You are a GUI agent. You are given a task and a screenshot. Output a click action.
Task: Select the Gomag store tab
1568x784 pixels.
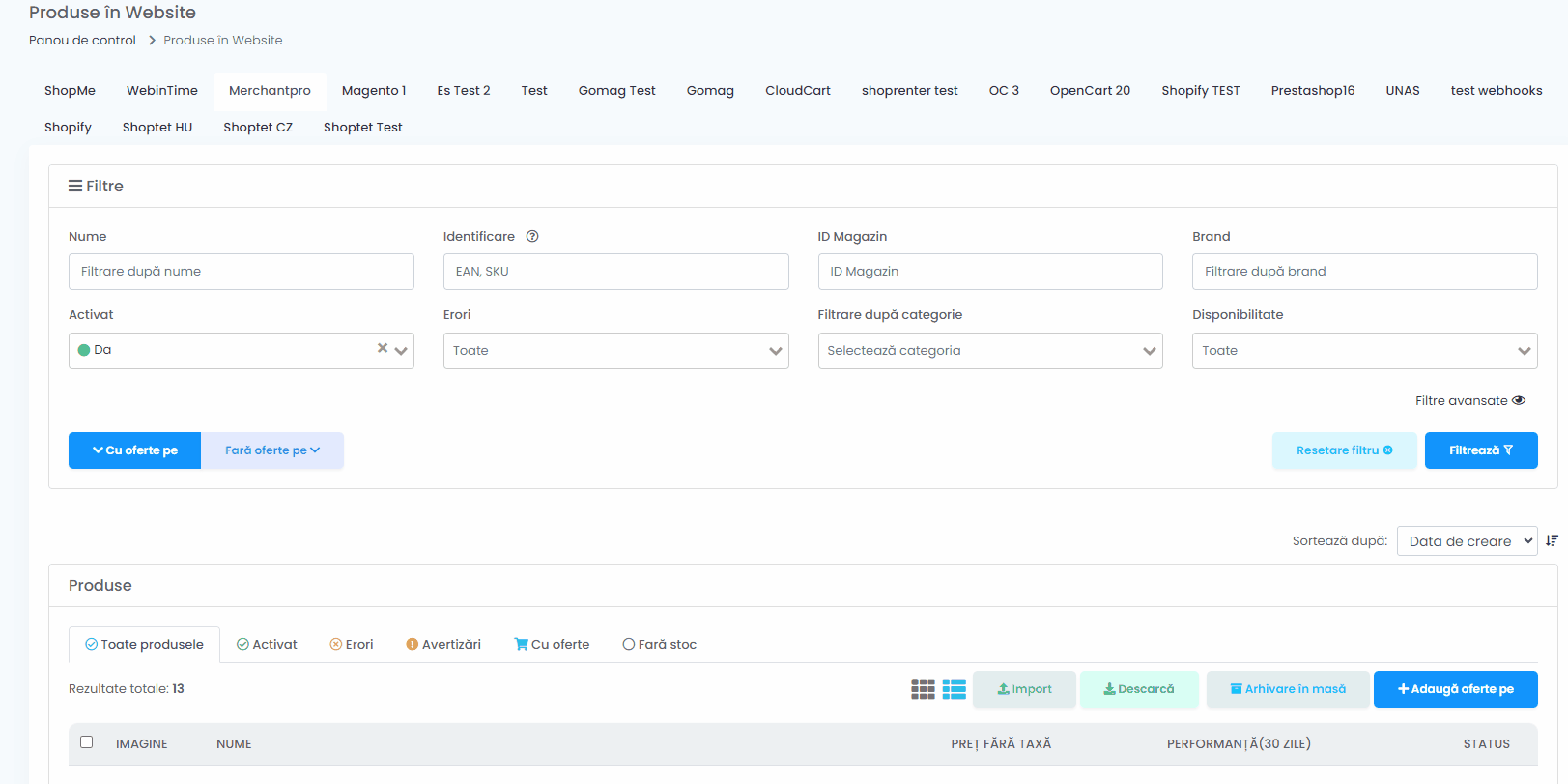click(x=710, y=90)
